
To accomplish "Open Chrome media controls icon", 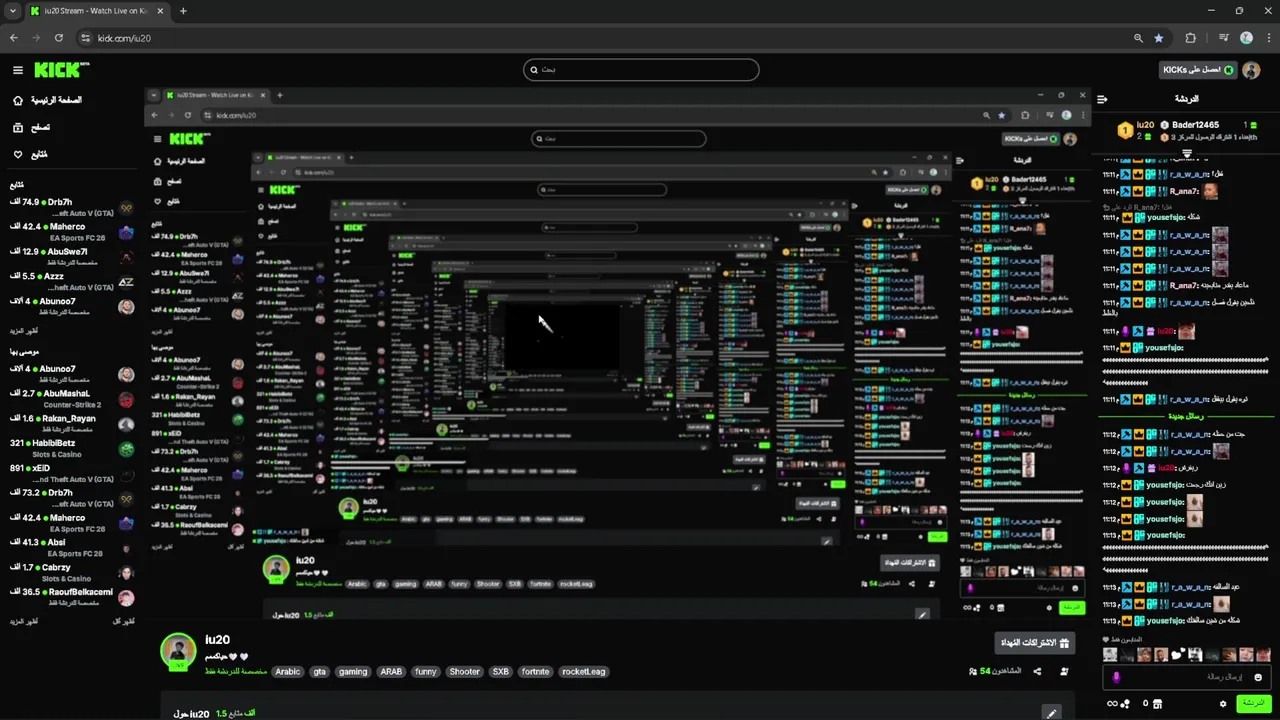I will (1224, 38).
